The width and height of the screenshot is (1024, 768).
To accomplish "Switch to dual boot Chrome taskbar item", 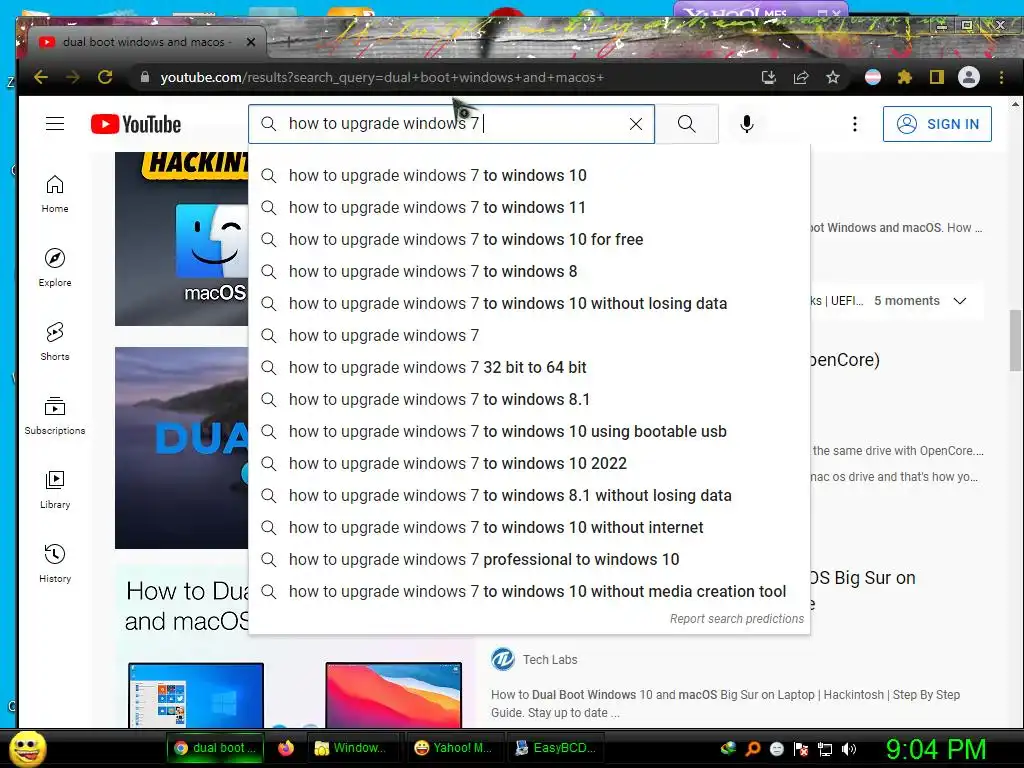I will [216, 748].
